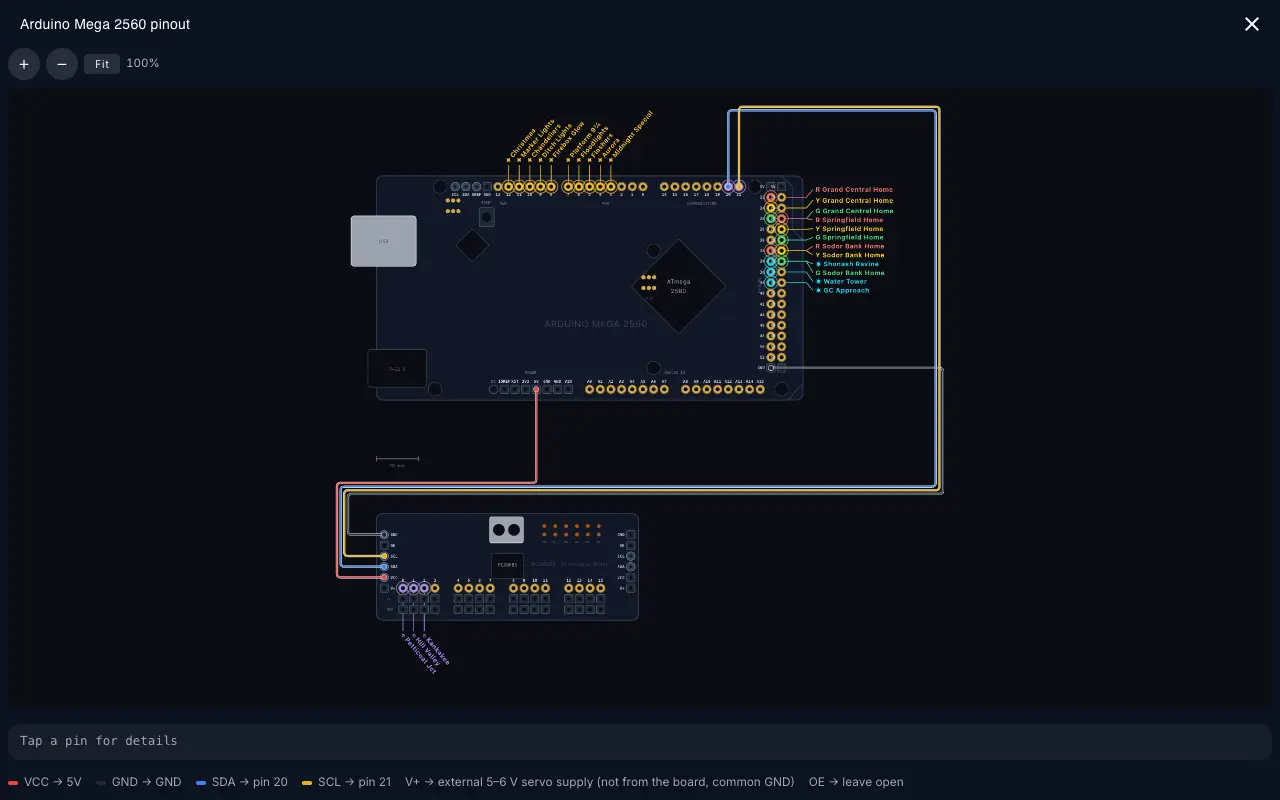Click the 'R Springfield Home' label
This screenshot has height=800, width=1280.
tap(849, 220)
